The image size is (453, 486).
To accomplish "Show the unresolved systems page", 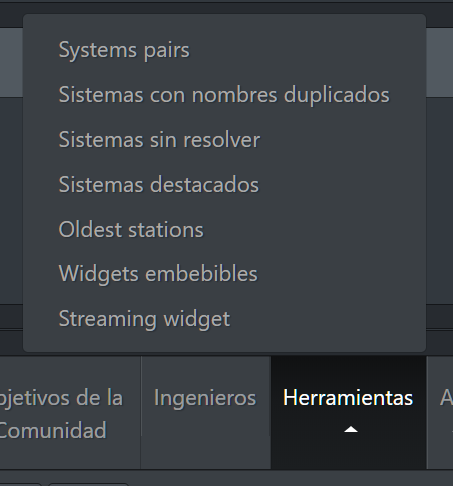I will (159, 140).
